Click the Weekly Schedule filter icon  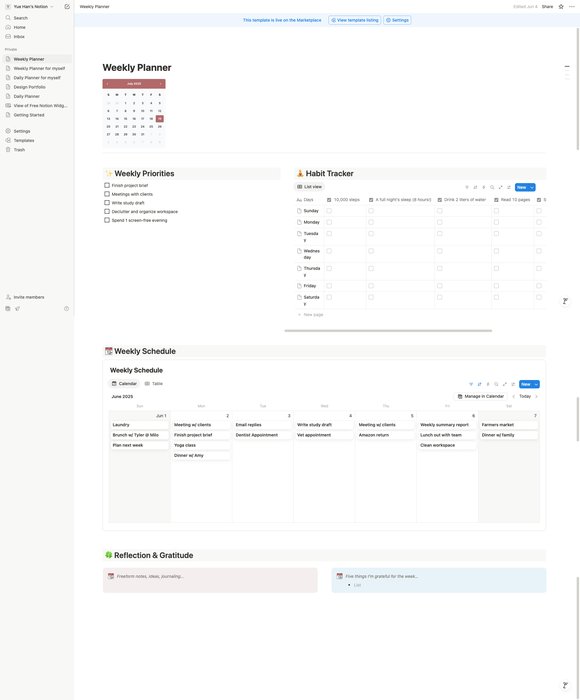click(x=471, y=384)
